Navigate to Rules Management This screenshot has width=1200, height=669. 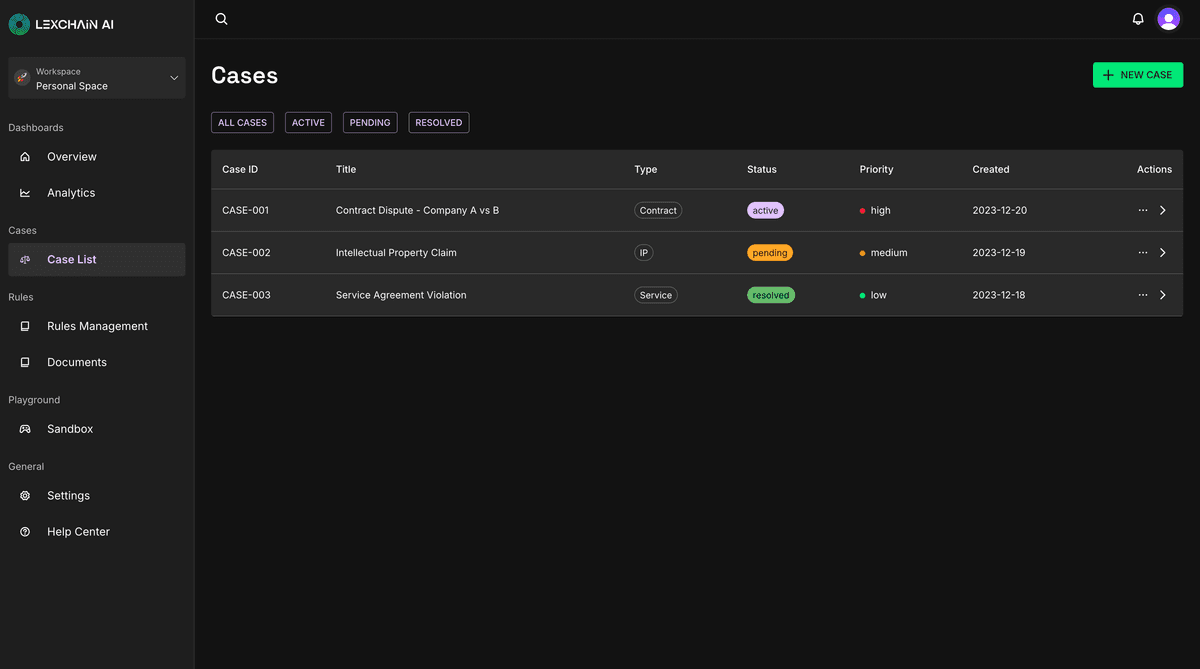(97, 326)
